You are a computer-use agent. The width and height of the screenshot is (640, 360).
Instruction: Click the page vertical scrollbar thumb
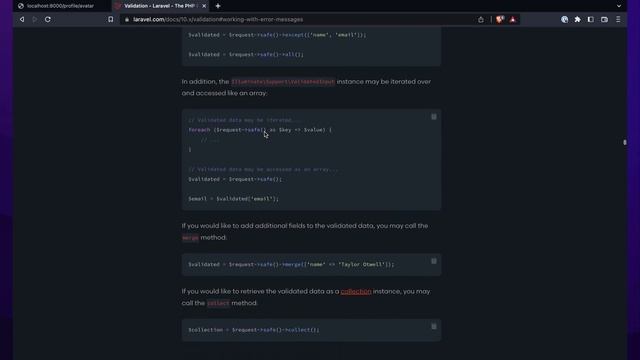pyautogui.click(x=624, y=142)
